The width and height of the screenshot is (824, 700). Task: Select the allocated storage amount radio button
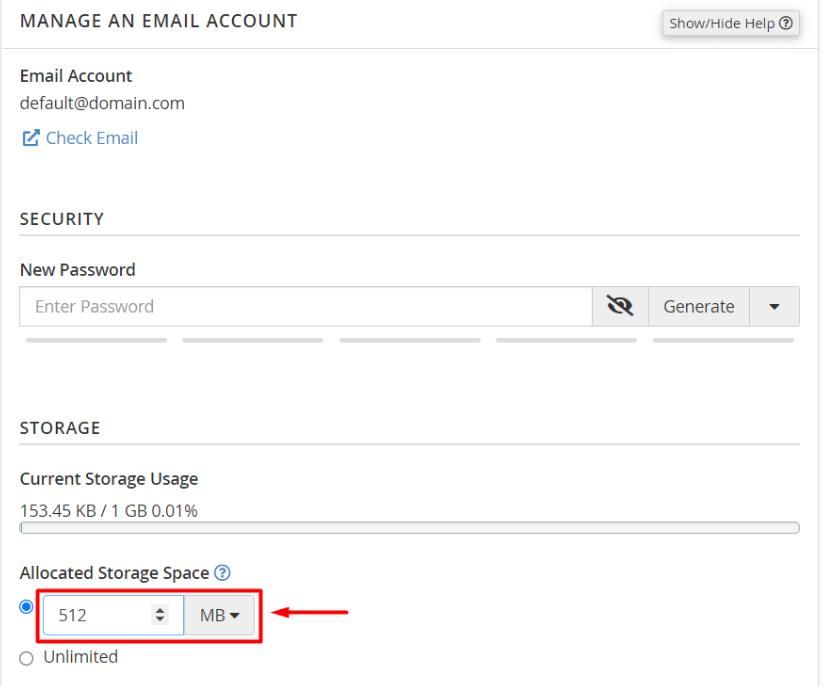(26, 606)
